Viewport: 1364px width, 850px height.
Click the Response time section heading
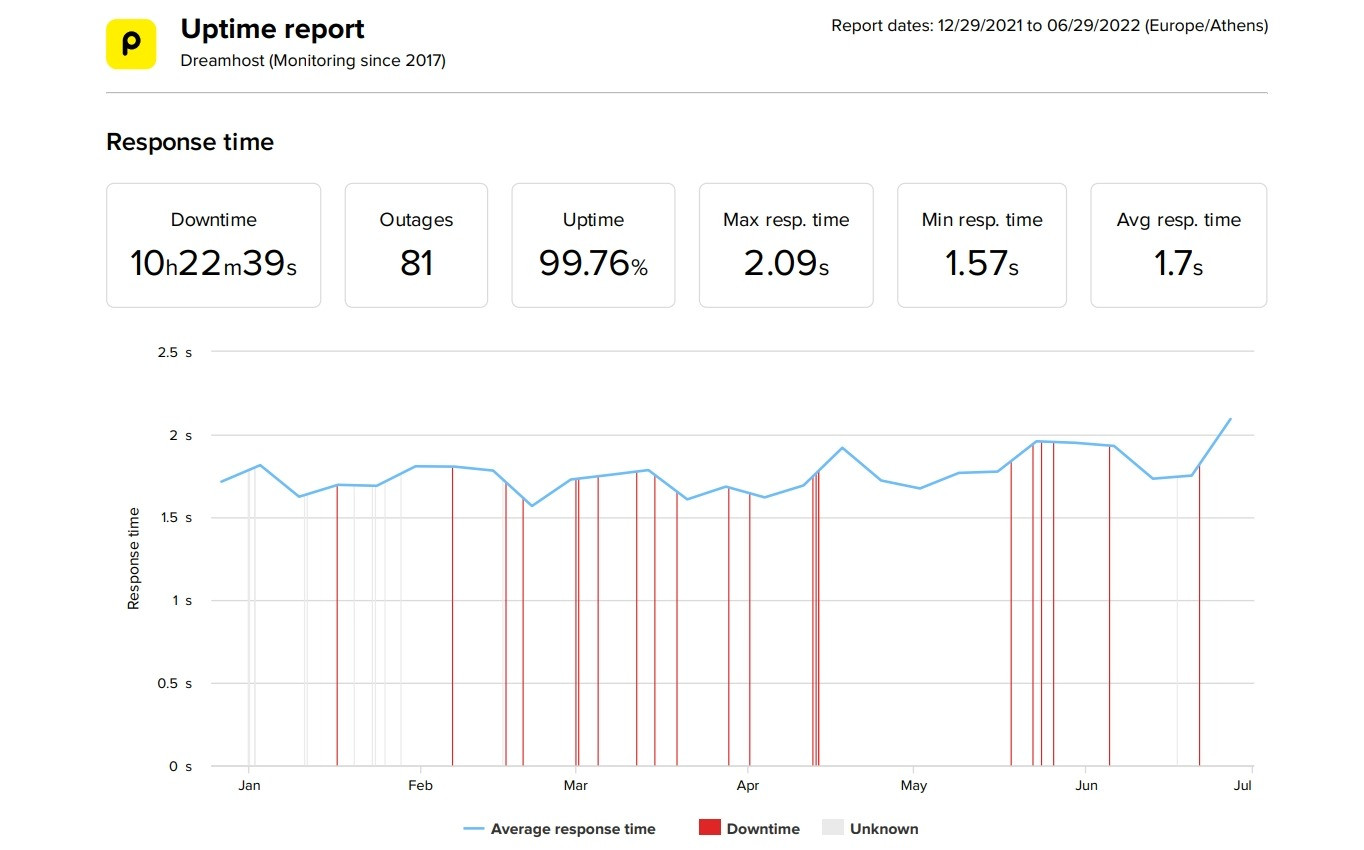(x=190, y=142)
